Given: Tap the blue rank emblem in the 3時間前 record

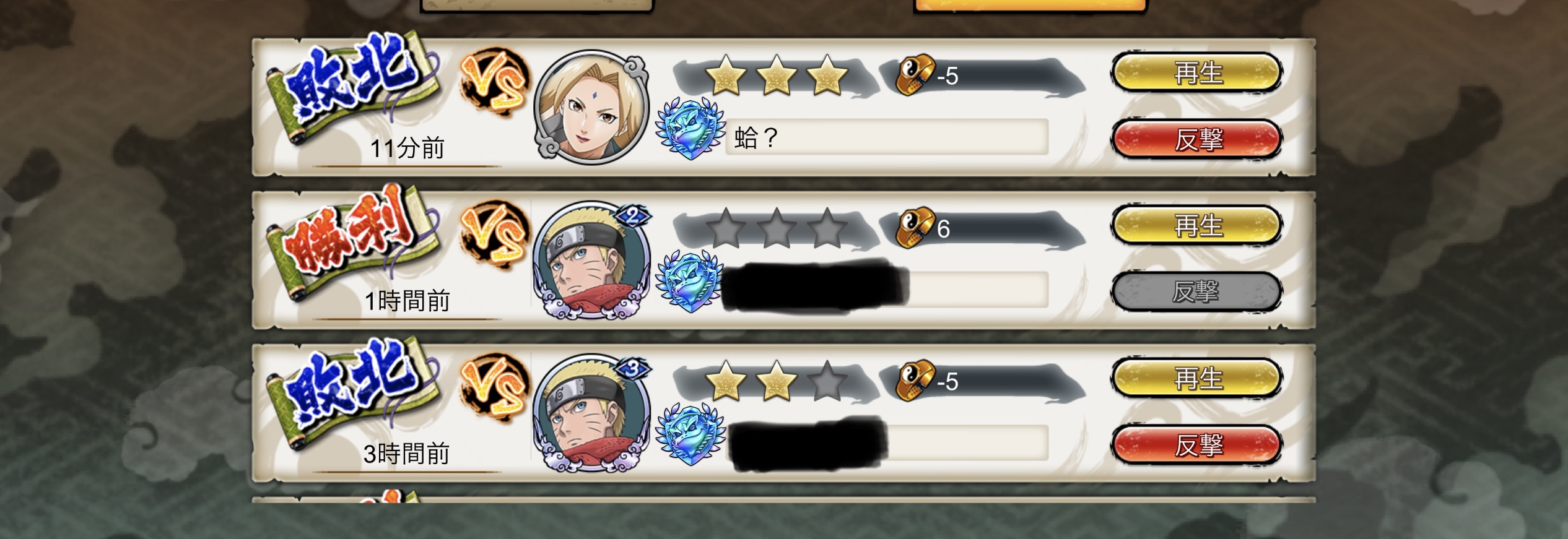Looking at the screenshot, I should 690,434.
